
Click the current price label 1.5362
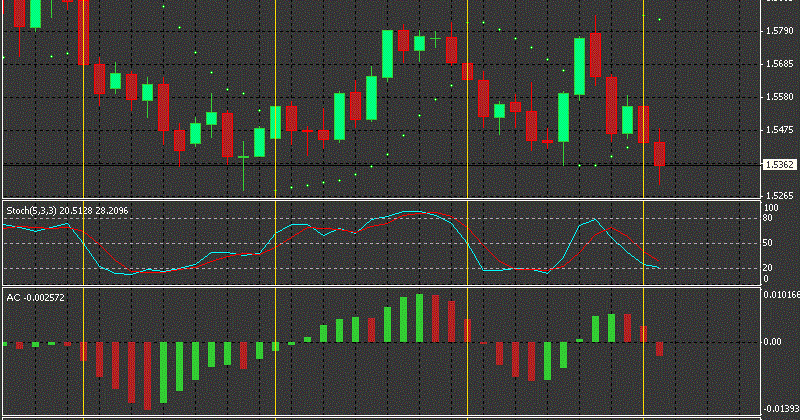tap(780, 165)
